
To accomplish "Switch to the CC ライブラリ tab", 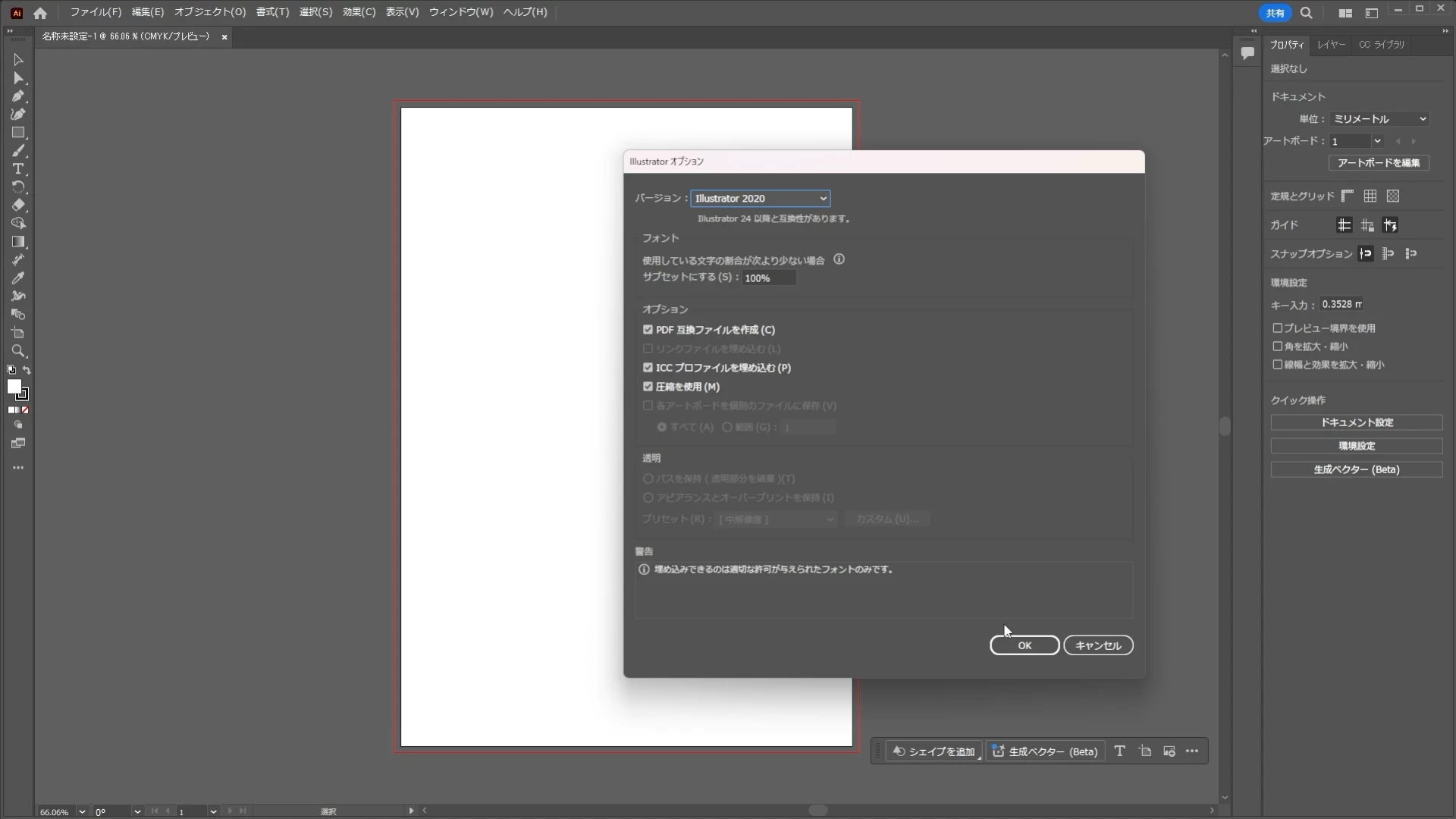I will (1382, 45).
